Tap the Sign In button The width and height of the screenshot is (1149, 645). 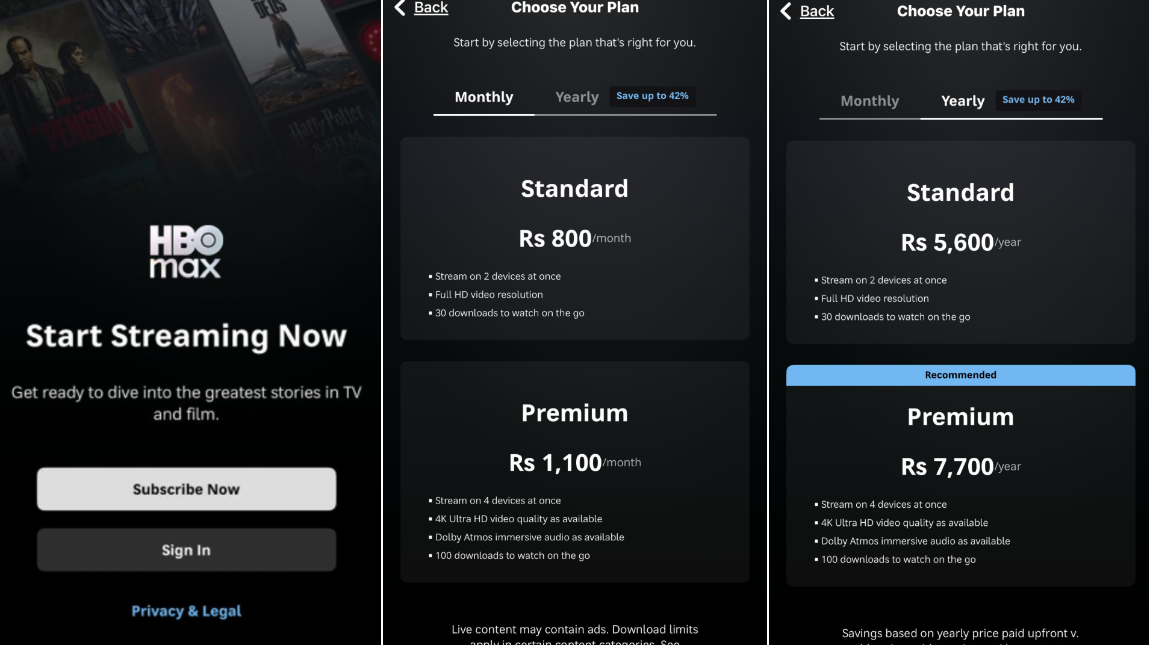pyautogui.click(x=186, y=550)
